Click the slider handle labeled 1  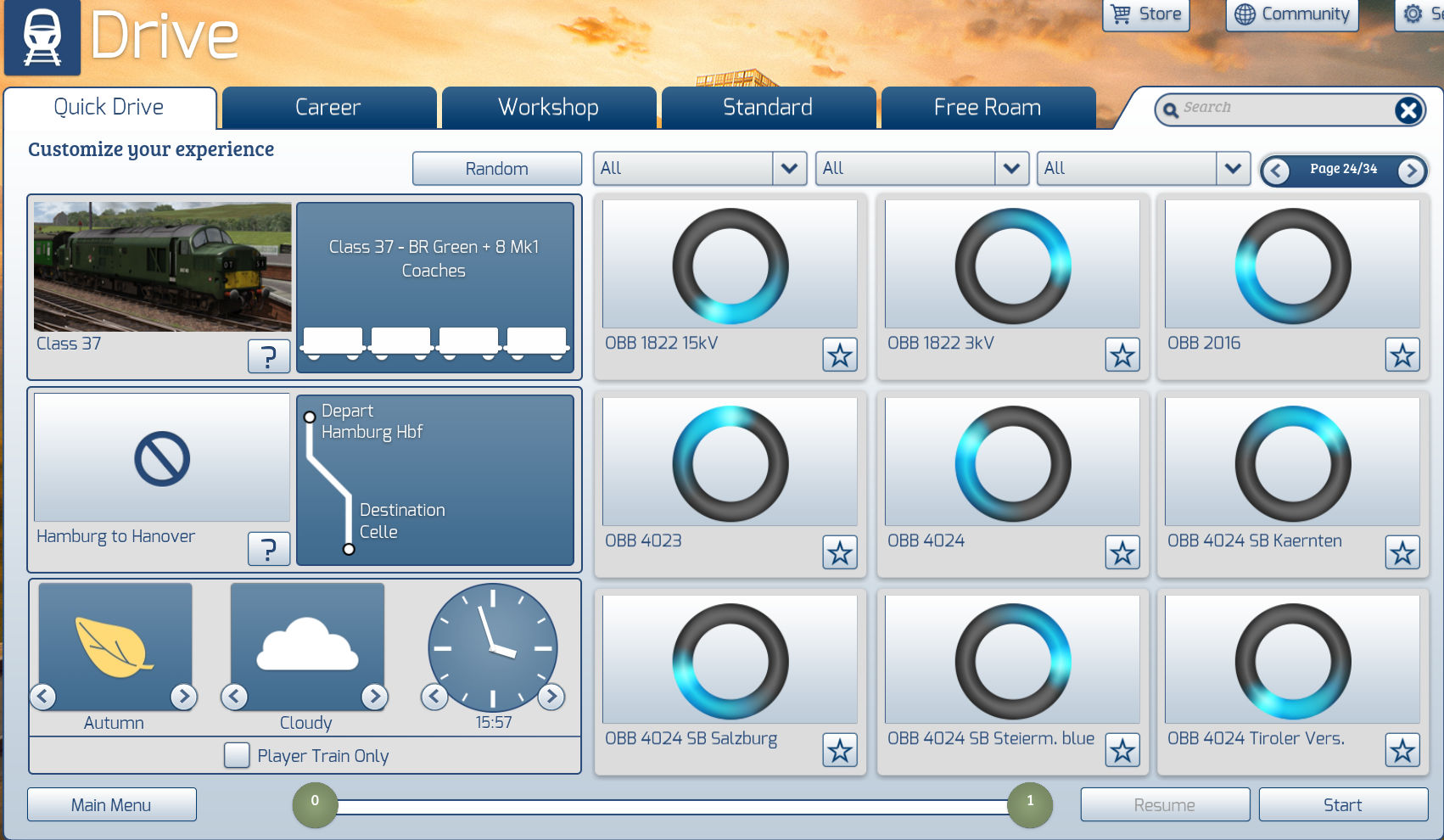[1030, 805]
